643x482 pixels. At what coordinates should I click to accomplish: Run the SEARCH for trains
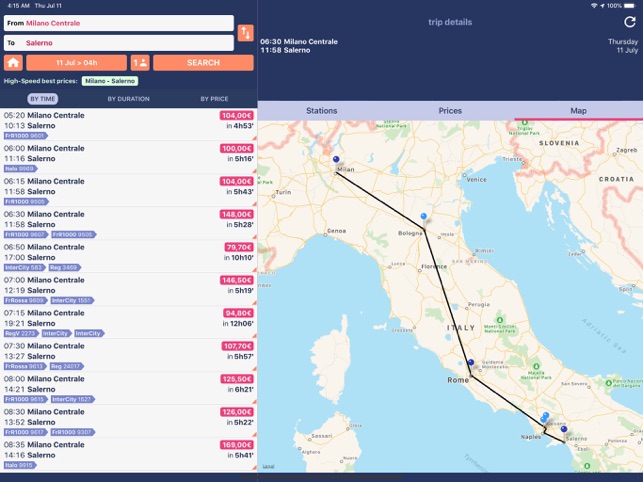pyautogui.click(x=203, y=63)
